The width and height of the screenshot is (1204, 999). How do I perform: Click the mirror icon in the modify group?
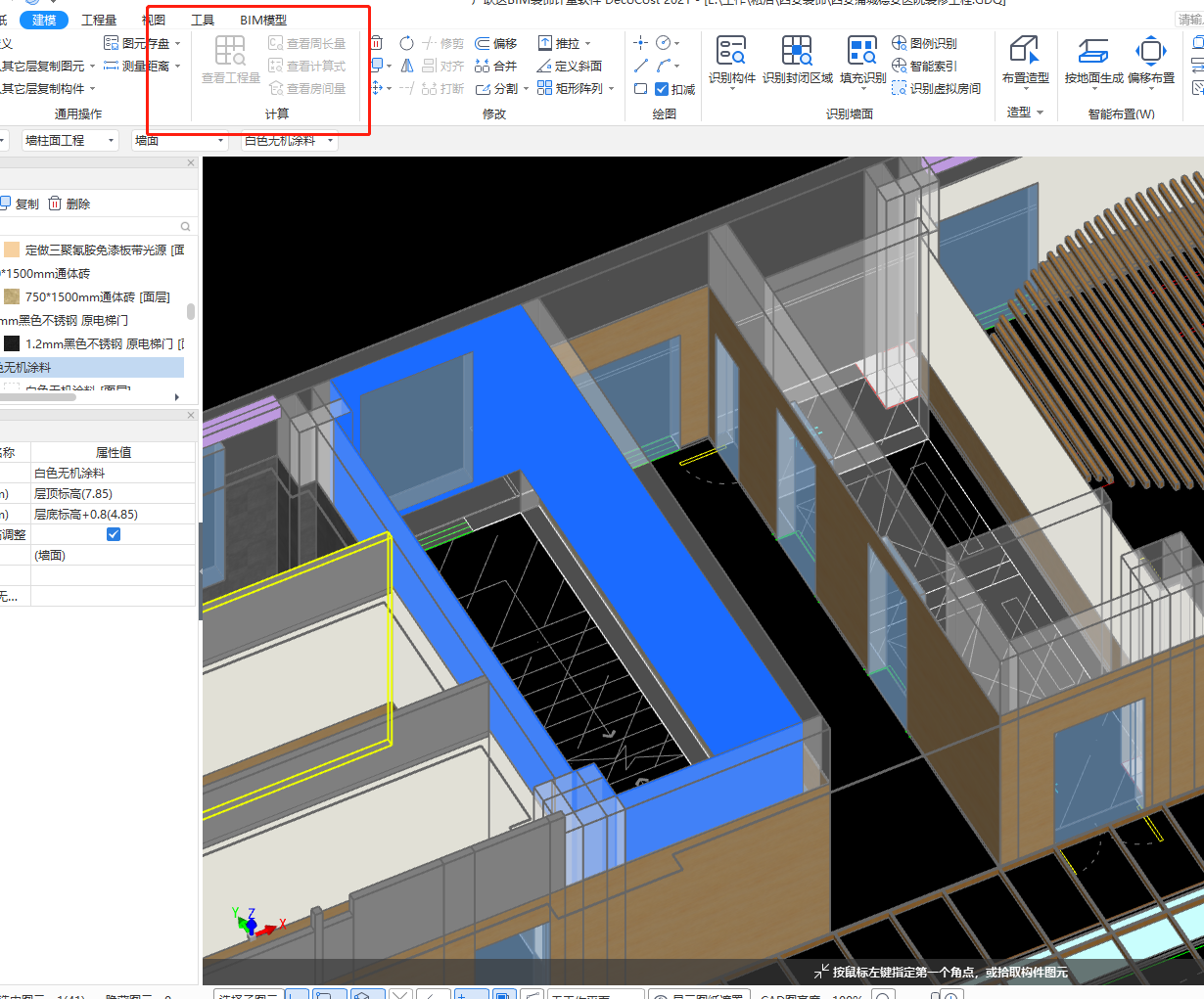pyautogui.click(x=406, y=66)
